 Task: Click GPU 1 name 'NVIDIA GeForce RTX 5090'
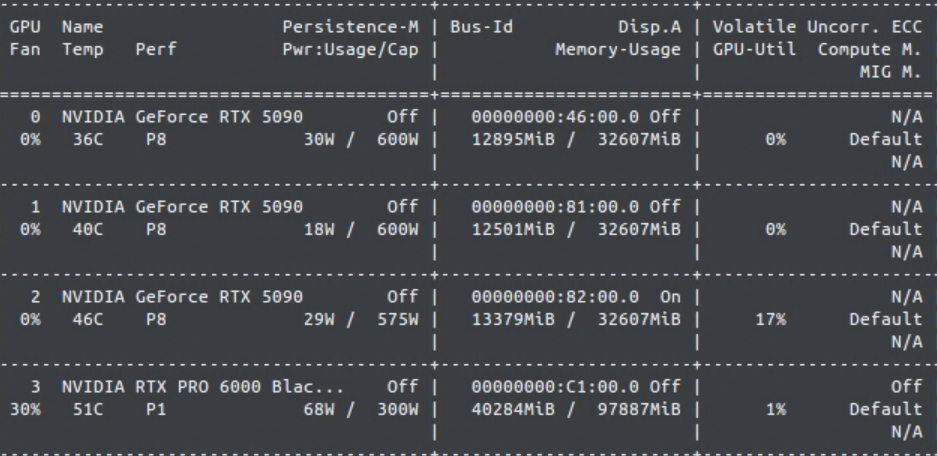pos(182,207)
